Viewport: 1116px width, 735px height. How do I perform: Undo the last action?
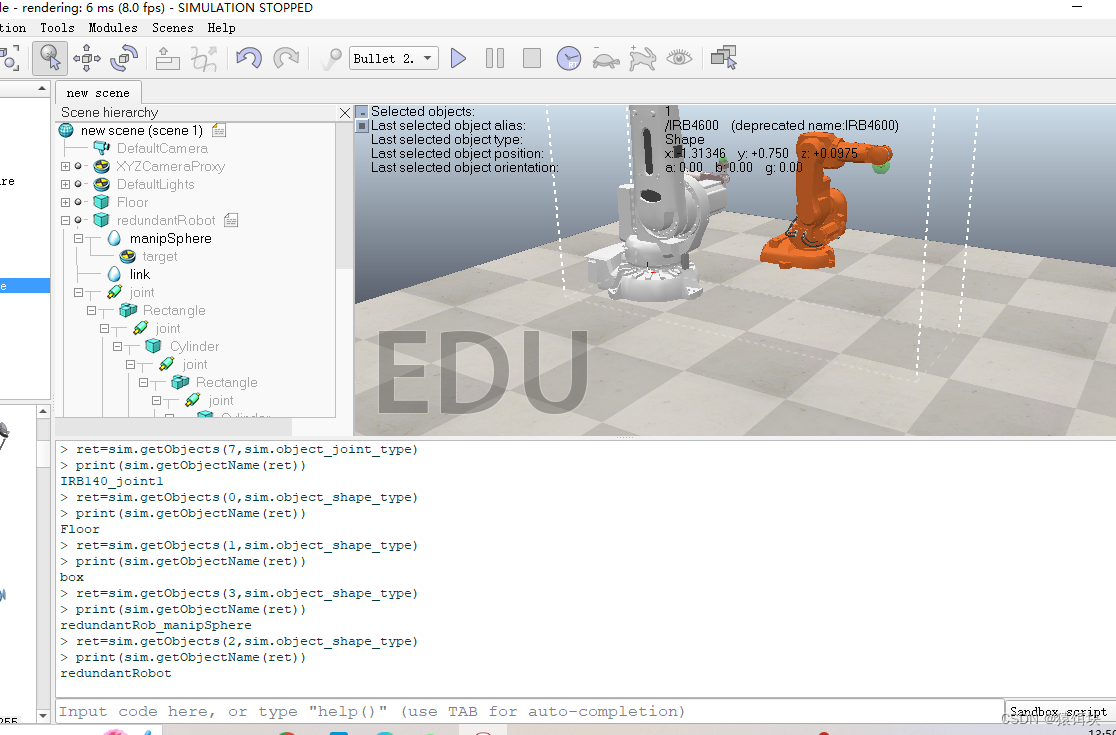point(249,58)
